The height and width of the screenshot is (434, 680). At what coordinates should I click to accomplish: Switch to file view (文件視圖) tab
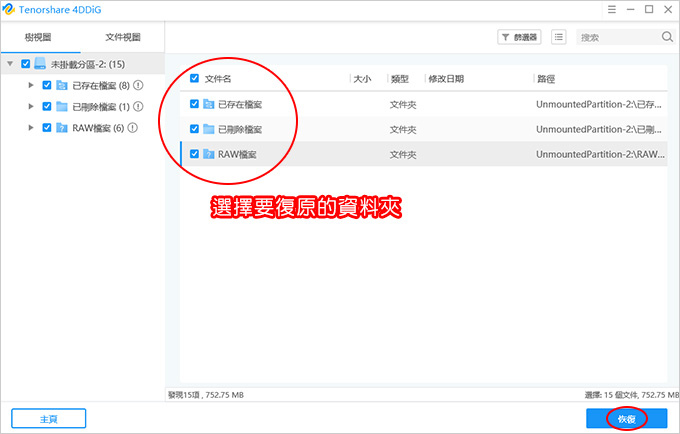tap(123, 37)
